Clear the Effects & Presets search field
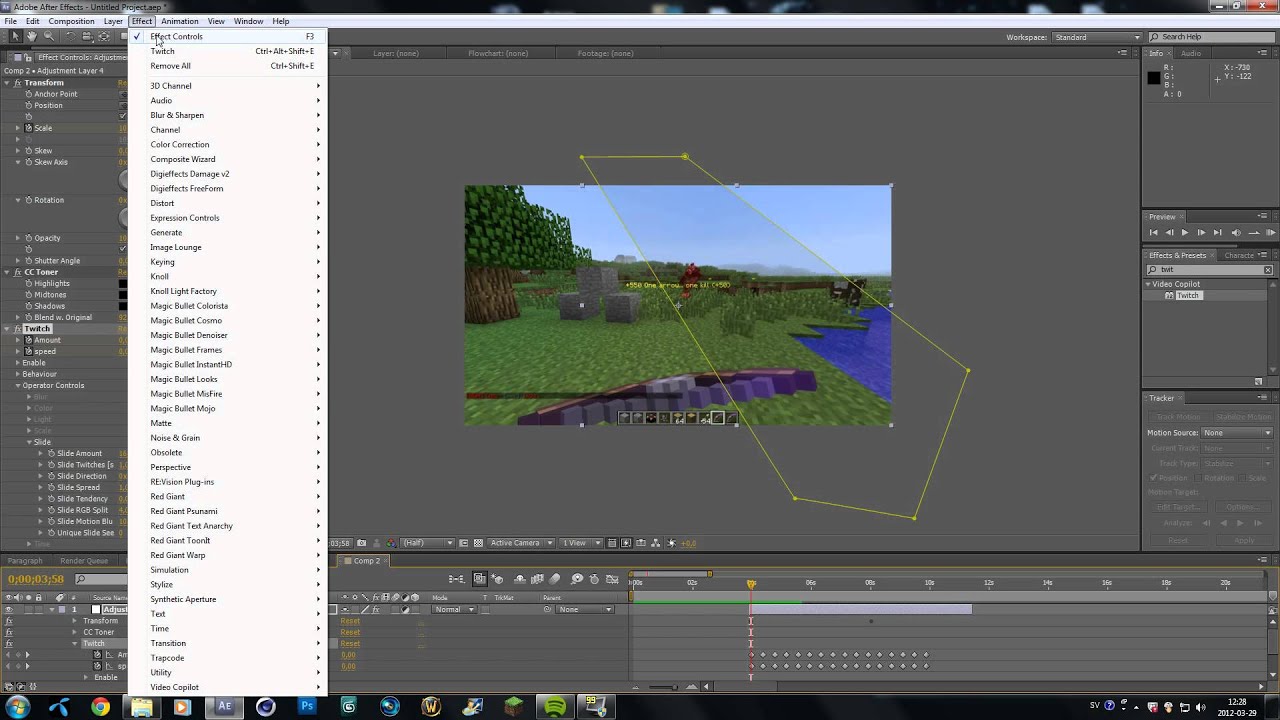This screenshot has width=1280, height=720. tap(1268, 270)
